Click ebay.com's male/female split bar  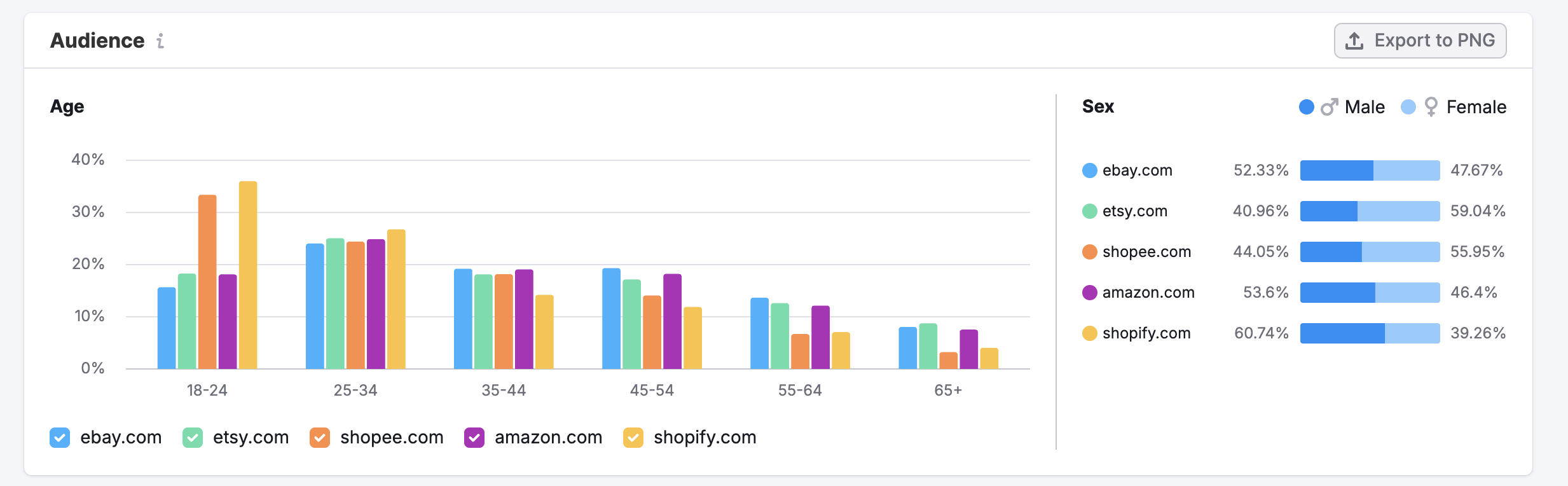pyautogui.click(x=1369, y=170)
